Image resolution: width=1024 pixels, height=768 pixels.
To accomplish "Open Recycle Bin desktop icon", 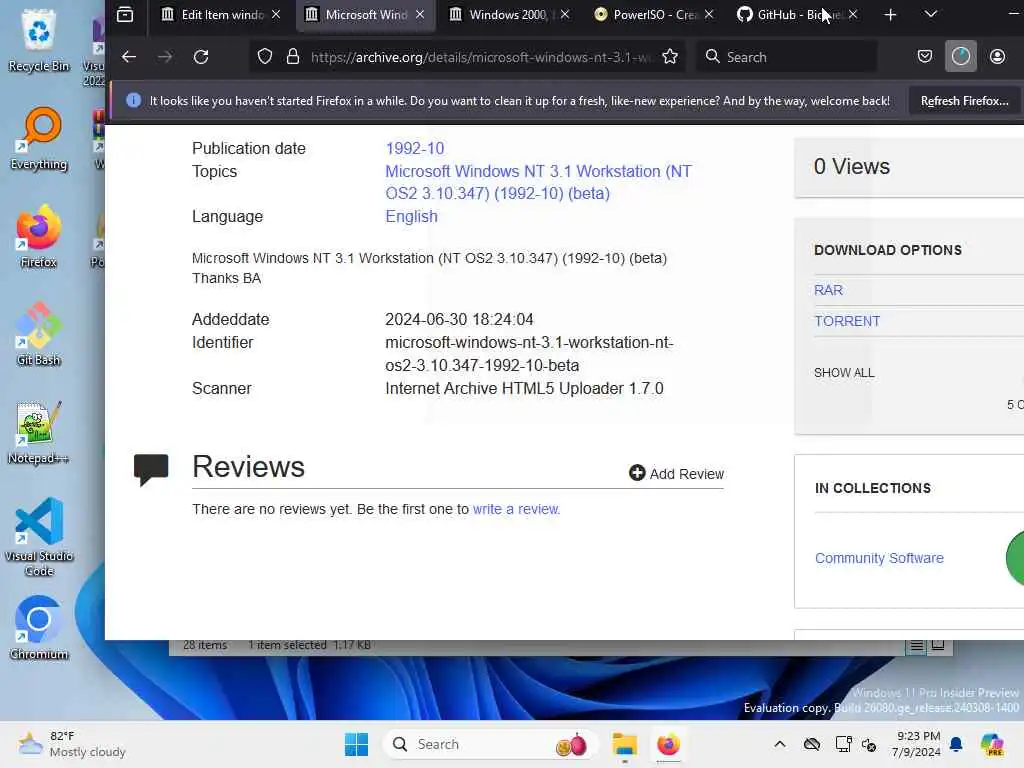I will click(39, 40).
